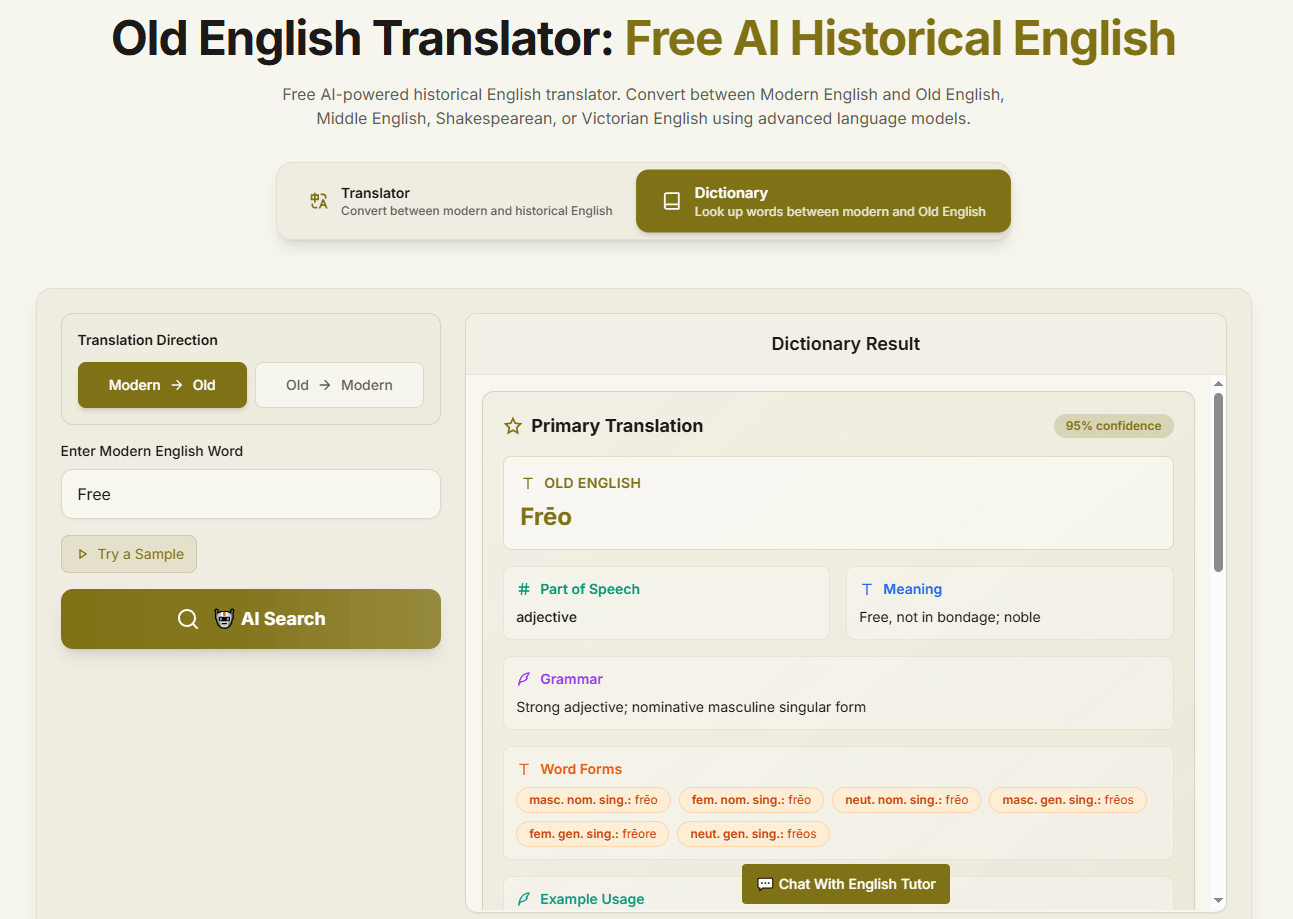Click the 'Free AI Historical English' title text

(x=900, y=39)
